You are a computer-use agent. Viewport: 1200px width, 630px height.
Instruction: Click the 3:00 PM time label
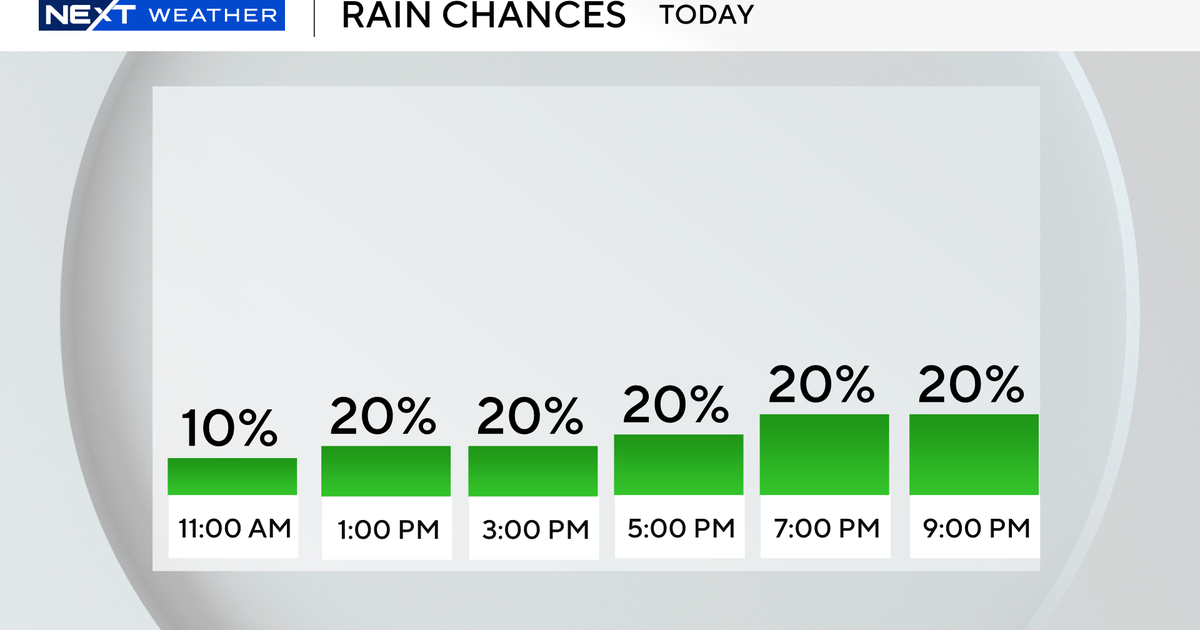click(533, 528)
